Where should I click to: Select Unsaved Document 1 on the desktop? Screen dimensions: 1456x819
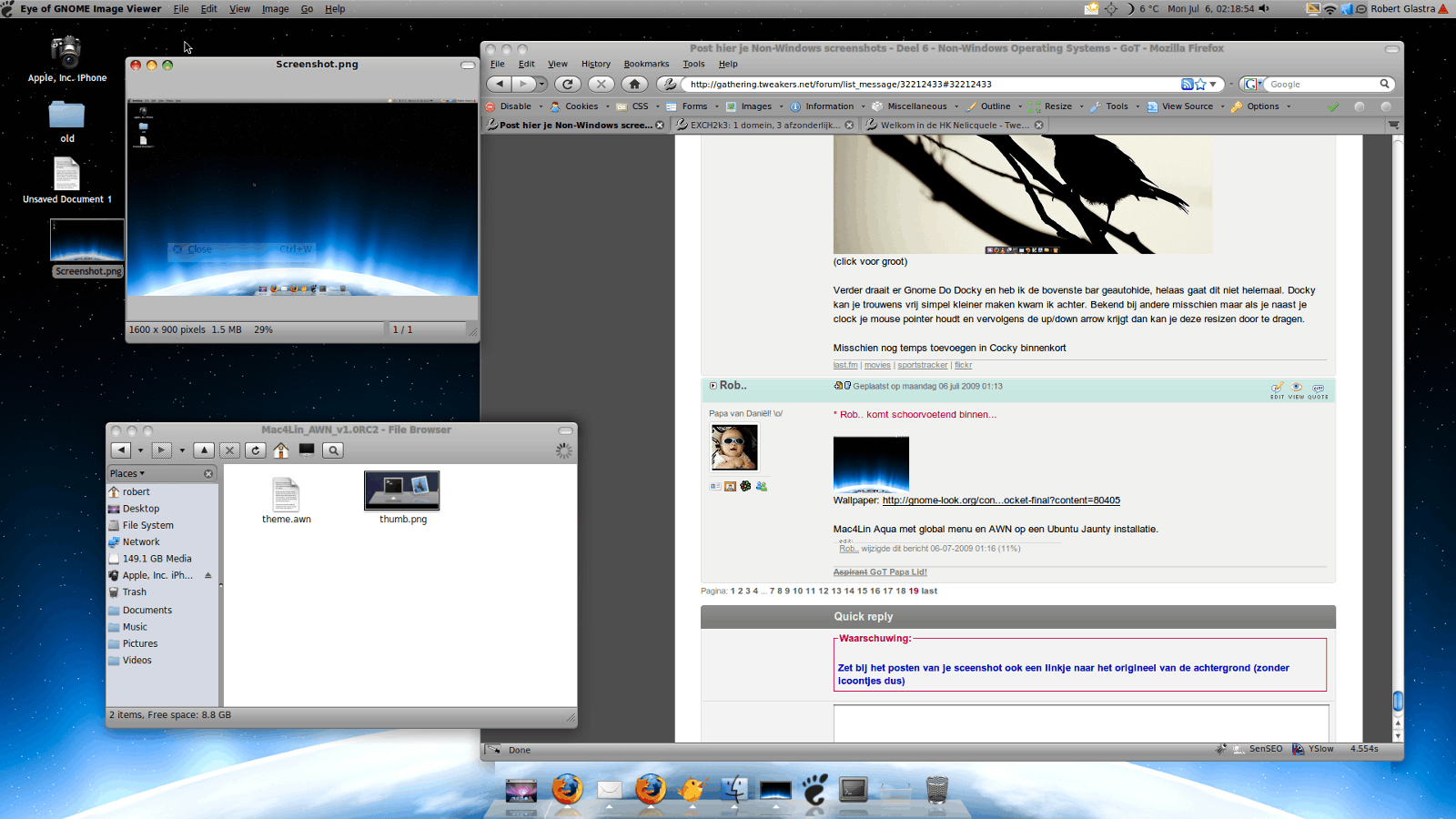pyautogui.click(x=67, y=180)
